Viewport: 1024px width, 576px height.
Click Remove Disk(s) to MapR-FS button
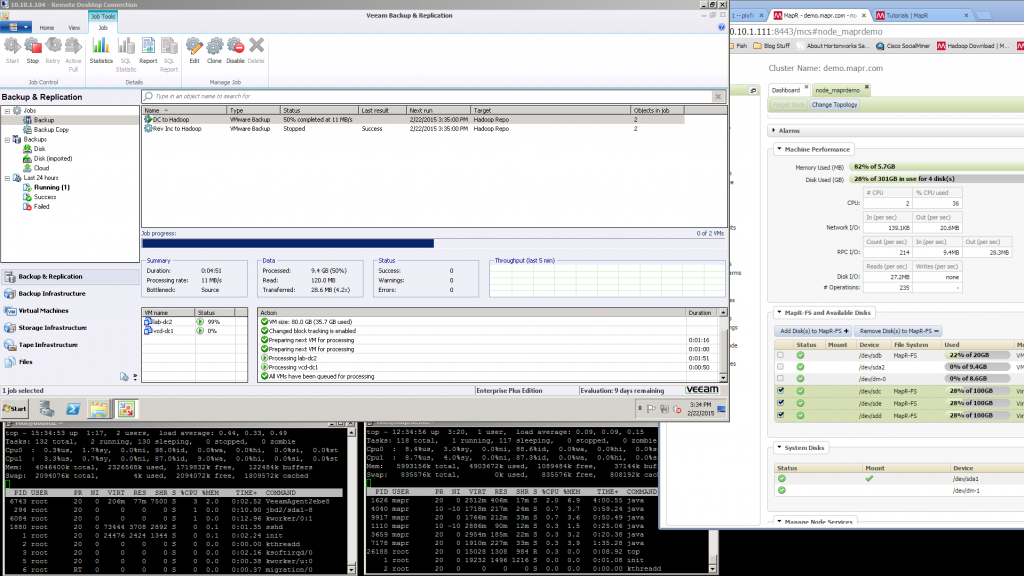(899, 331)
